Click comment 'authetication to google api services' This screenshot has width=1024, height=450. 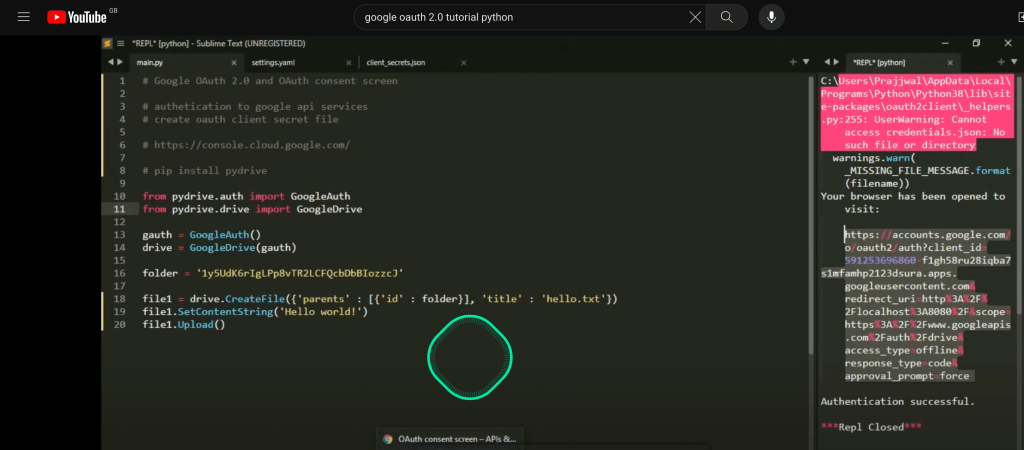(255, 106)
